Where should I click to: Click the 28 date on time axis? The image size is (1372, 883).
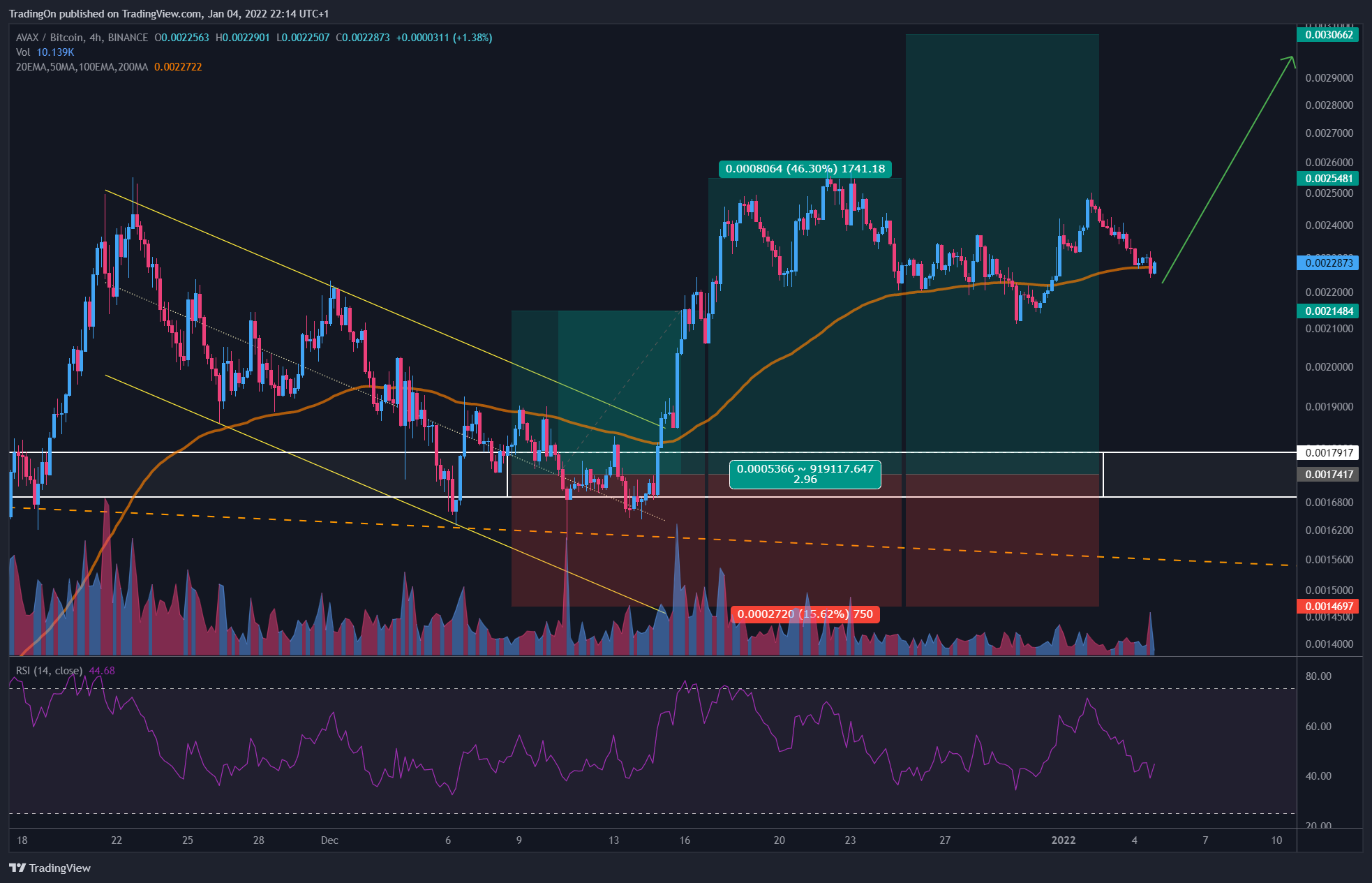point(258,840)
